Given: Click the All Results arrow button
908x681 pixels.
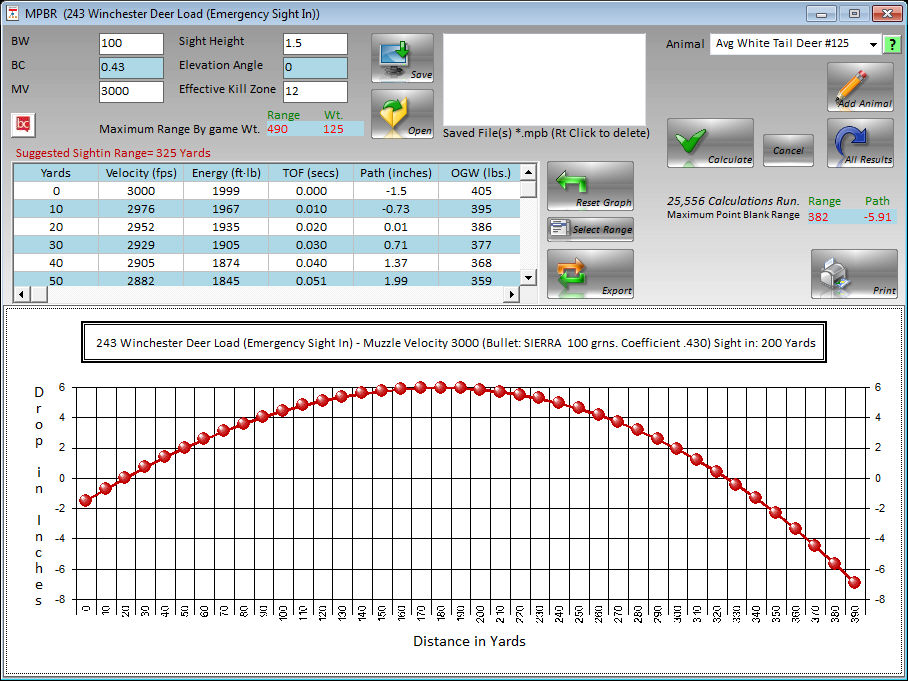Looking at the screenshot, I should coord(859,143).
